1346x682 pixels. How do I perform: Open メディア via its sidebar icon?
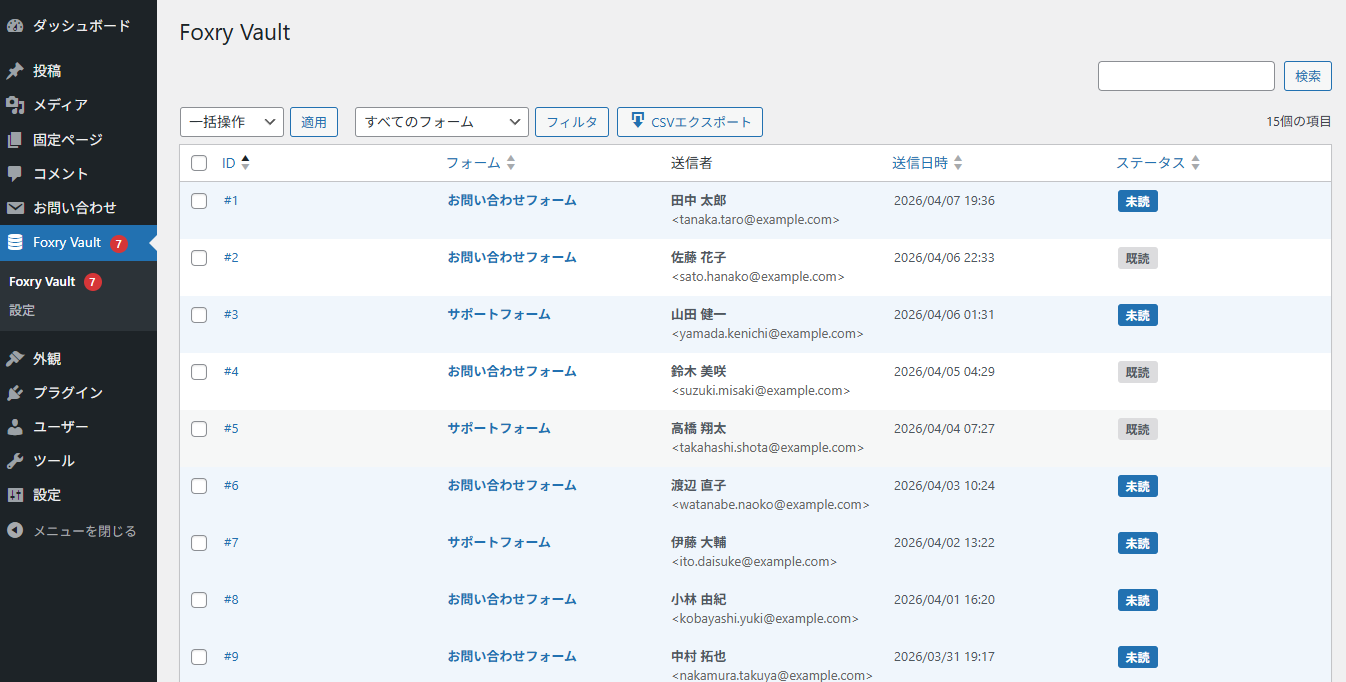coord(17,105)
